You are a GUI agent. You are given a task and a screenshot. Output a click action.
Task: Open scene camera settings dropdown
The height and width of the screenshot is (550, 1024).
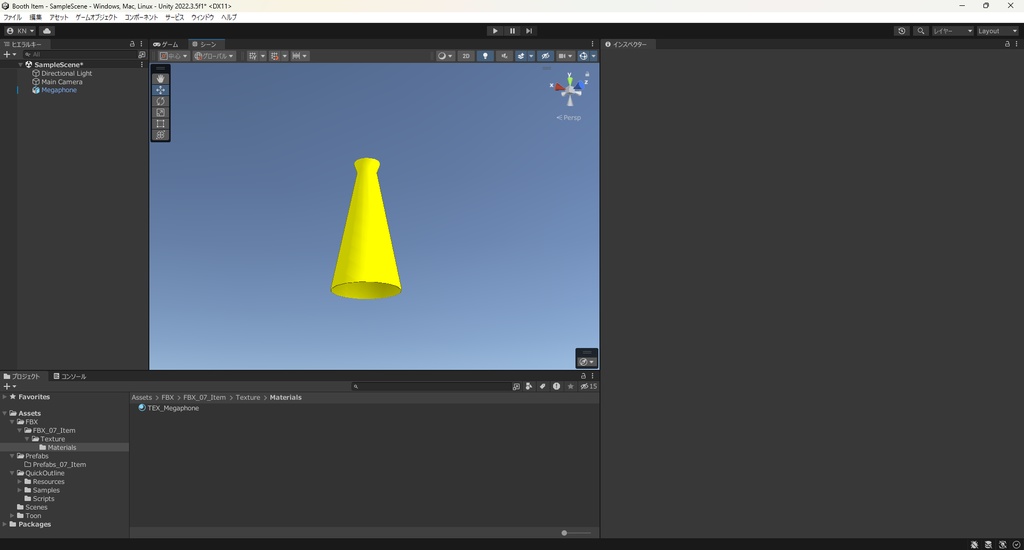click(x=565, y=56)
